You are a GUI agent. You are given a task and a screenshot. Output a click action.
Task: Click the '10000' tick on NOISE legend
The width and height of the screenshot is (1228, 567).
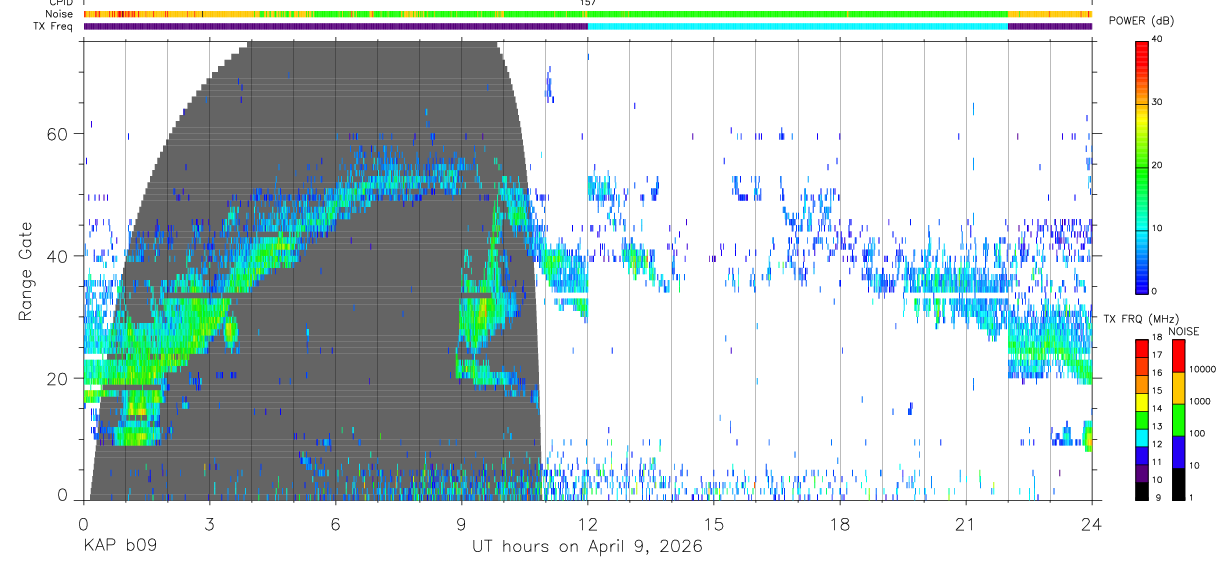coord(1202,369)
